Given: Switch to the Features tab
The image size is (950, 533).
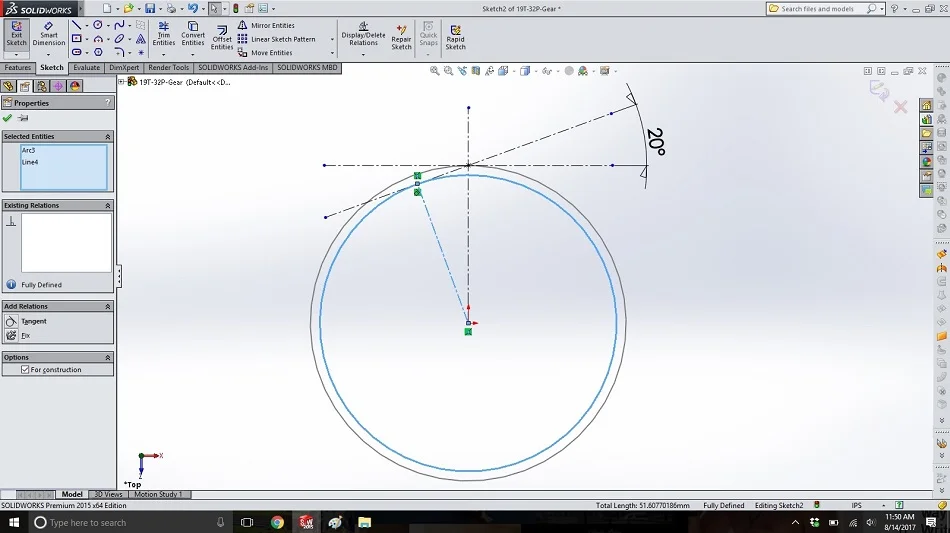Looking at the screenshot, I should click(18, 68).
